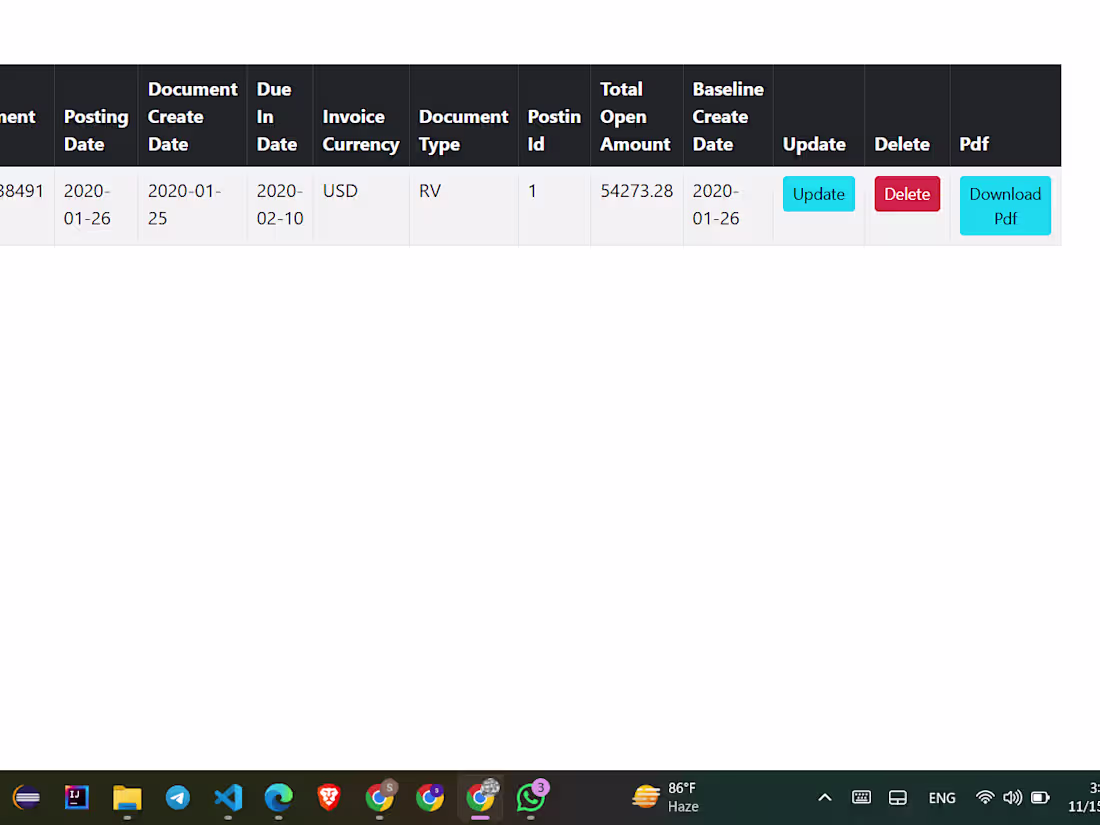Check the battery status indicator
The image size is (1100, 825).
coord(1040,798)
